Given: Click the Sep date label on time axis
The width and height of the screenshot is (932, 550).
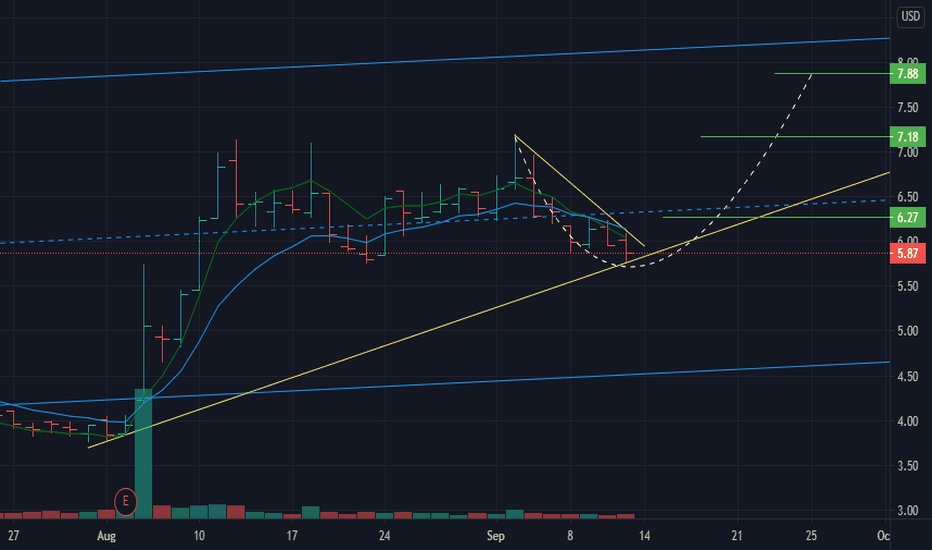Looking at the screenshot, I should tap(496, 536).
